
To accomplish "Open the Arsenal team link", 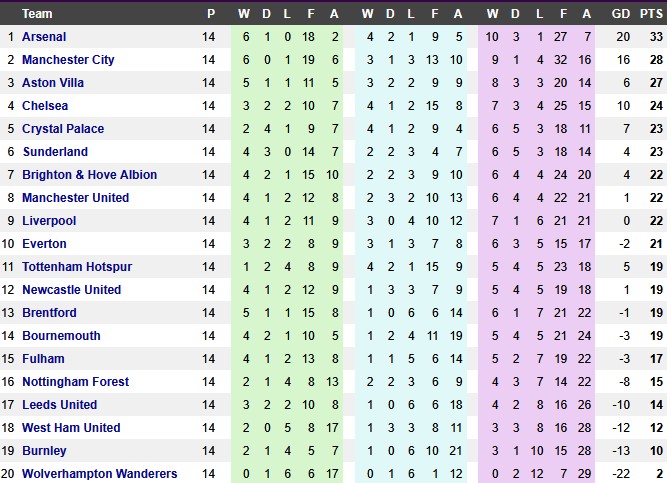I will (44, 36).
